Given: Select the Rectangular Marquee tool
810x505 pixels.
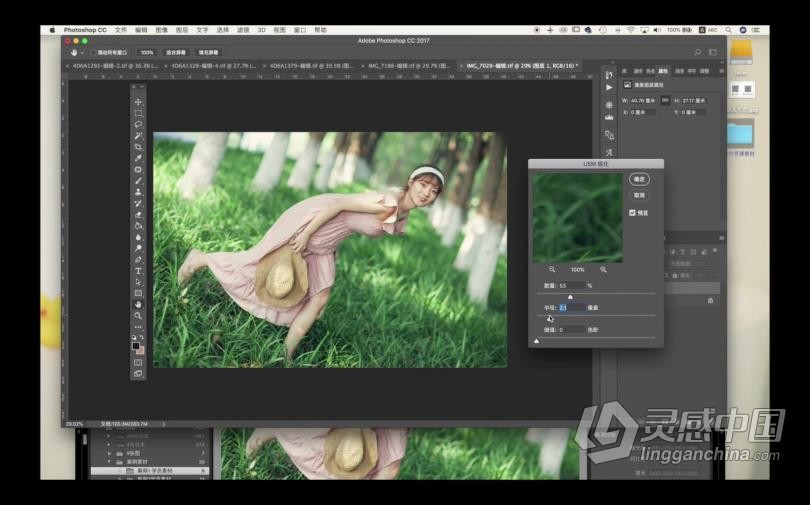Looking at the screenshot, I should coord(138,113).
